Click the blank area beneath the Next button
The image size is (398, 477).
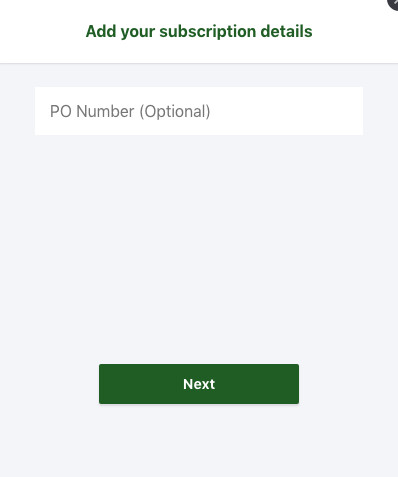[199, 440]
